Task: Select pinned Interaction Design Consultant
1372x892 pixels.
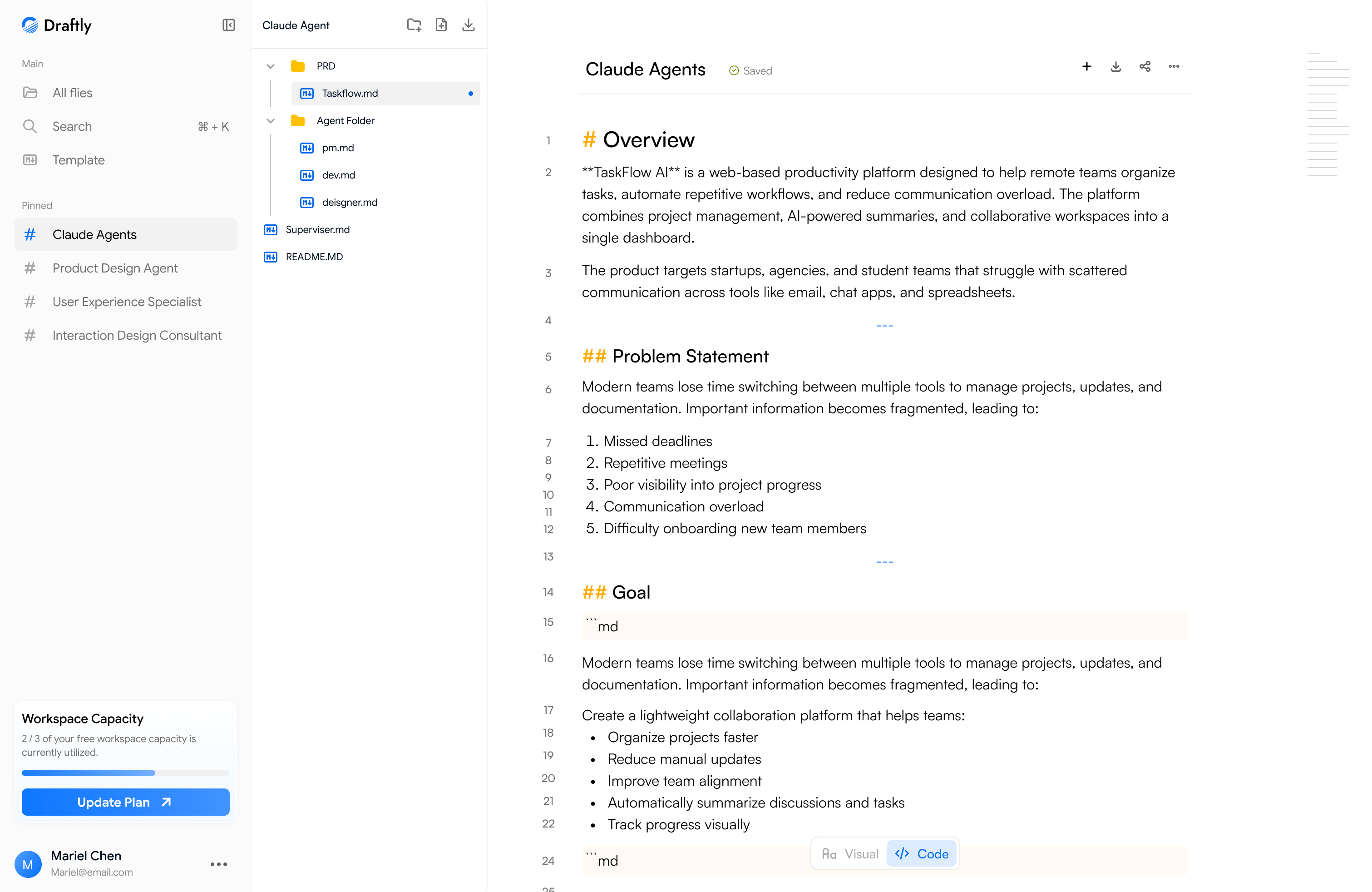Action: (126, 335)
